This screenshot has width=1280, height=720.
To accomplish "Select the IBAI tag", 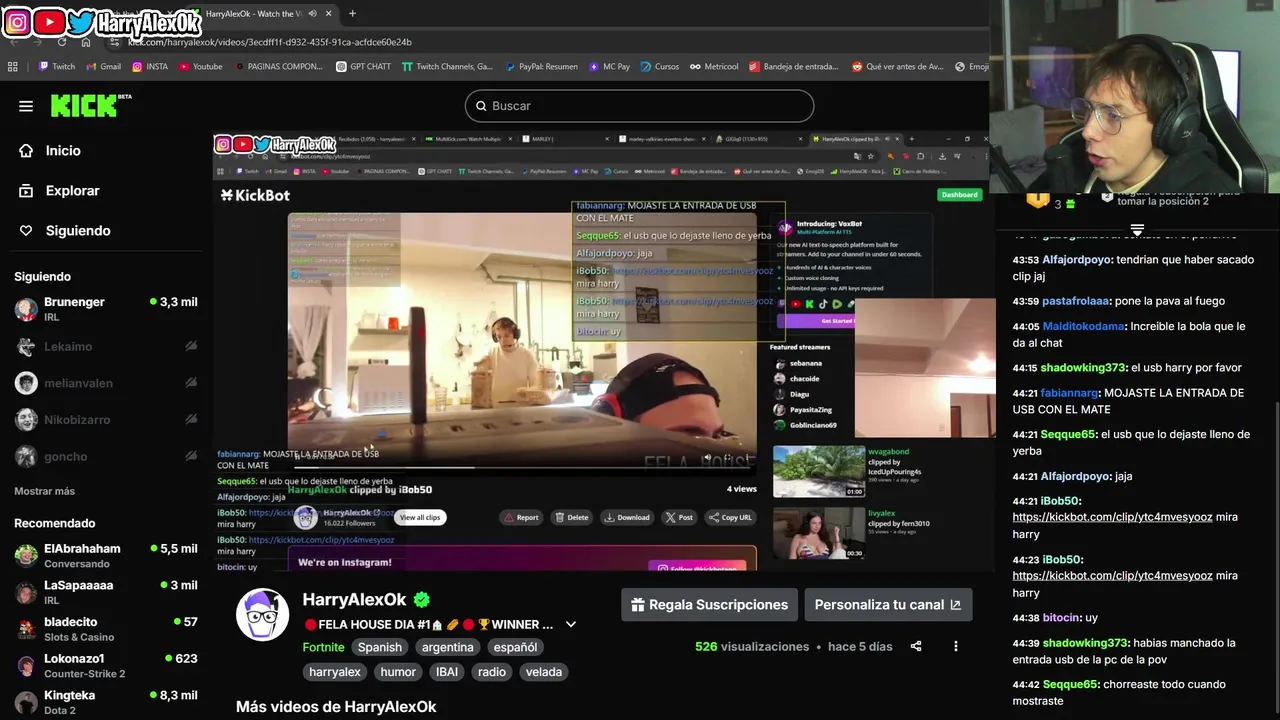I will (x=447, y=672).
